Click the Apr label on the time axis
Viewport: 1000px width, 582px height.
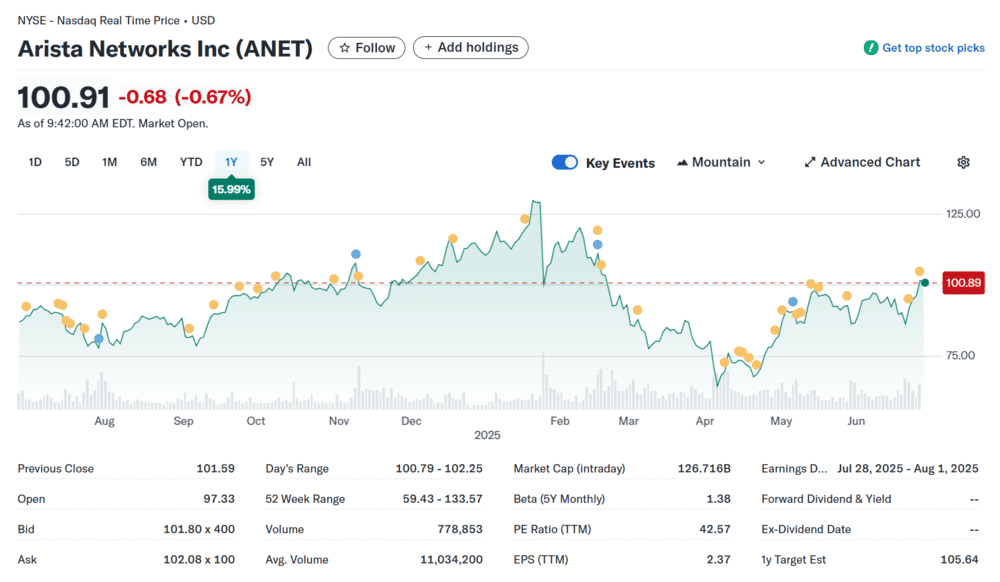[705, 421]
